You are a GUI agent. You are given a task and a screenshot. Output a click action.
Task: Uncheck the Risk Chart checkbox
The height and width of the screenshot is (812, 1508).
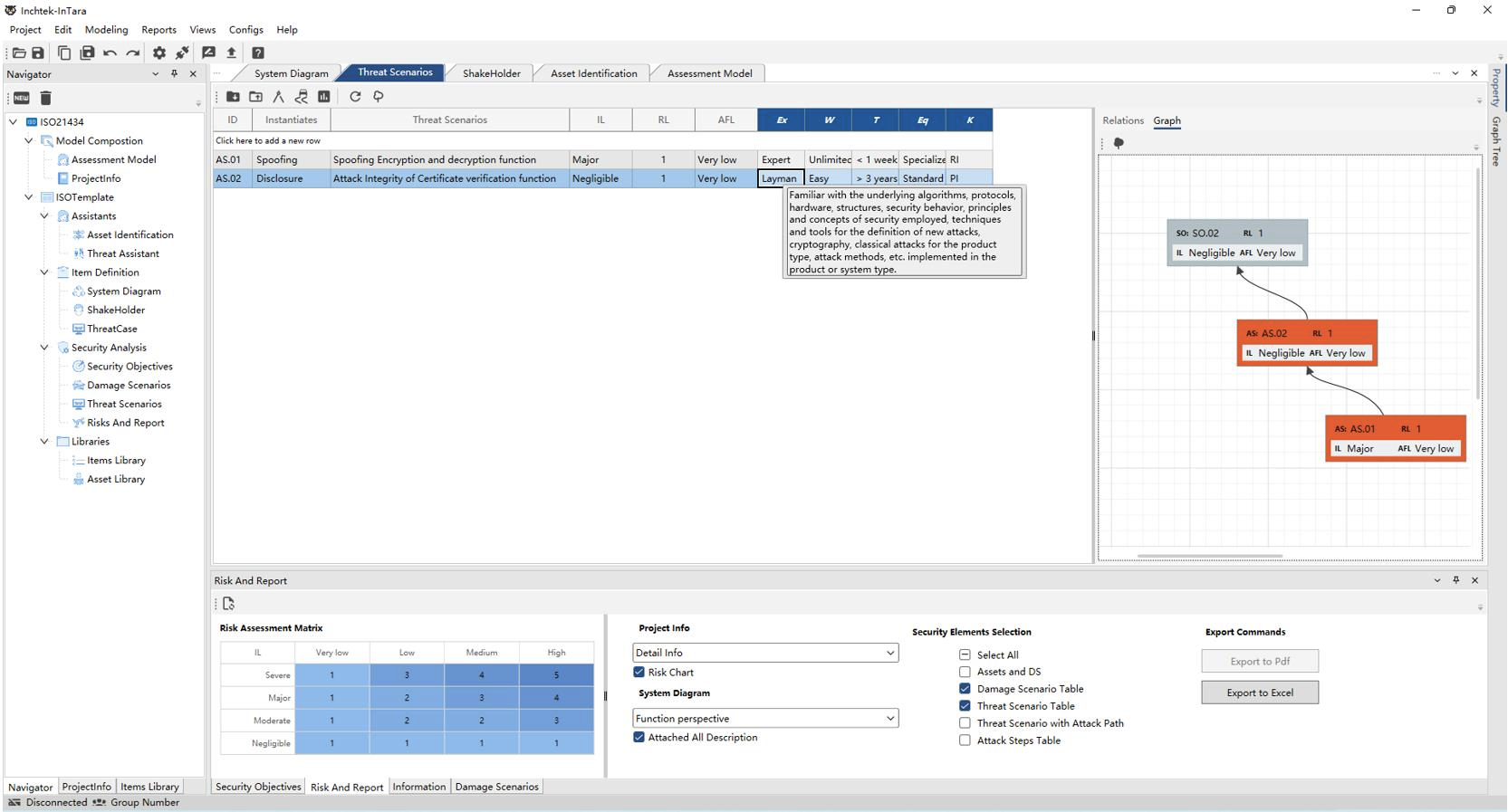[639, 673]
